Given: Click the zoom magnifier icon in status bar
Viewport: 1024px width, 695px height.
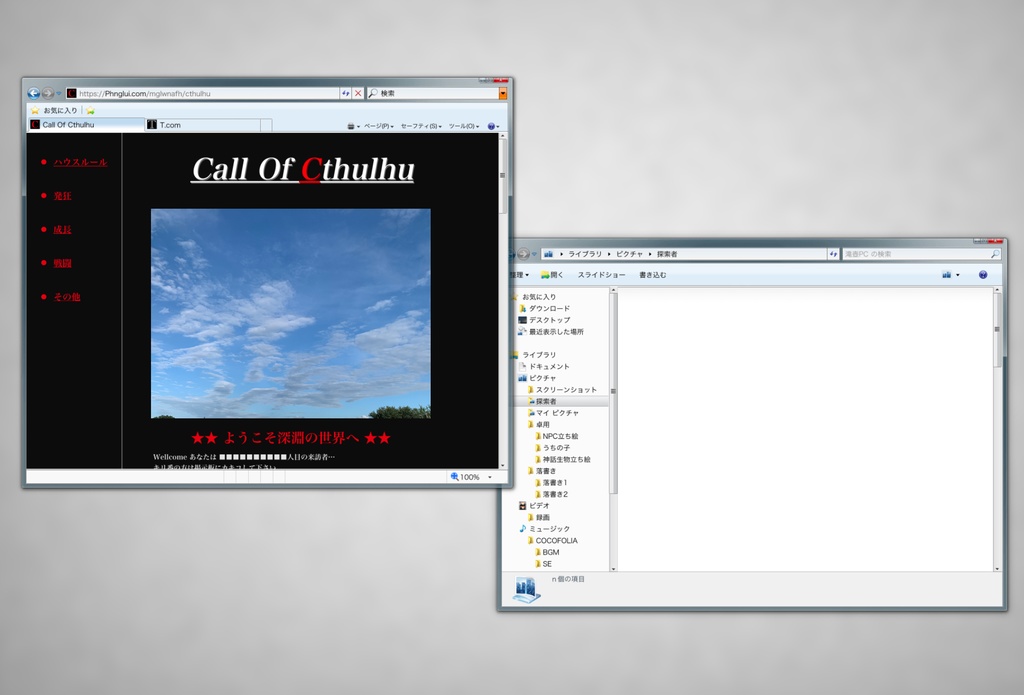Looking at the screenshot, I should pos(455,477).
